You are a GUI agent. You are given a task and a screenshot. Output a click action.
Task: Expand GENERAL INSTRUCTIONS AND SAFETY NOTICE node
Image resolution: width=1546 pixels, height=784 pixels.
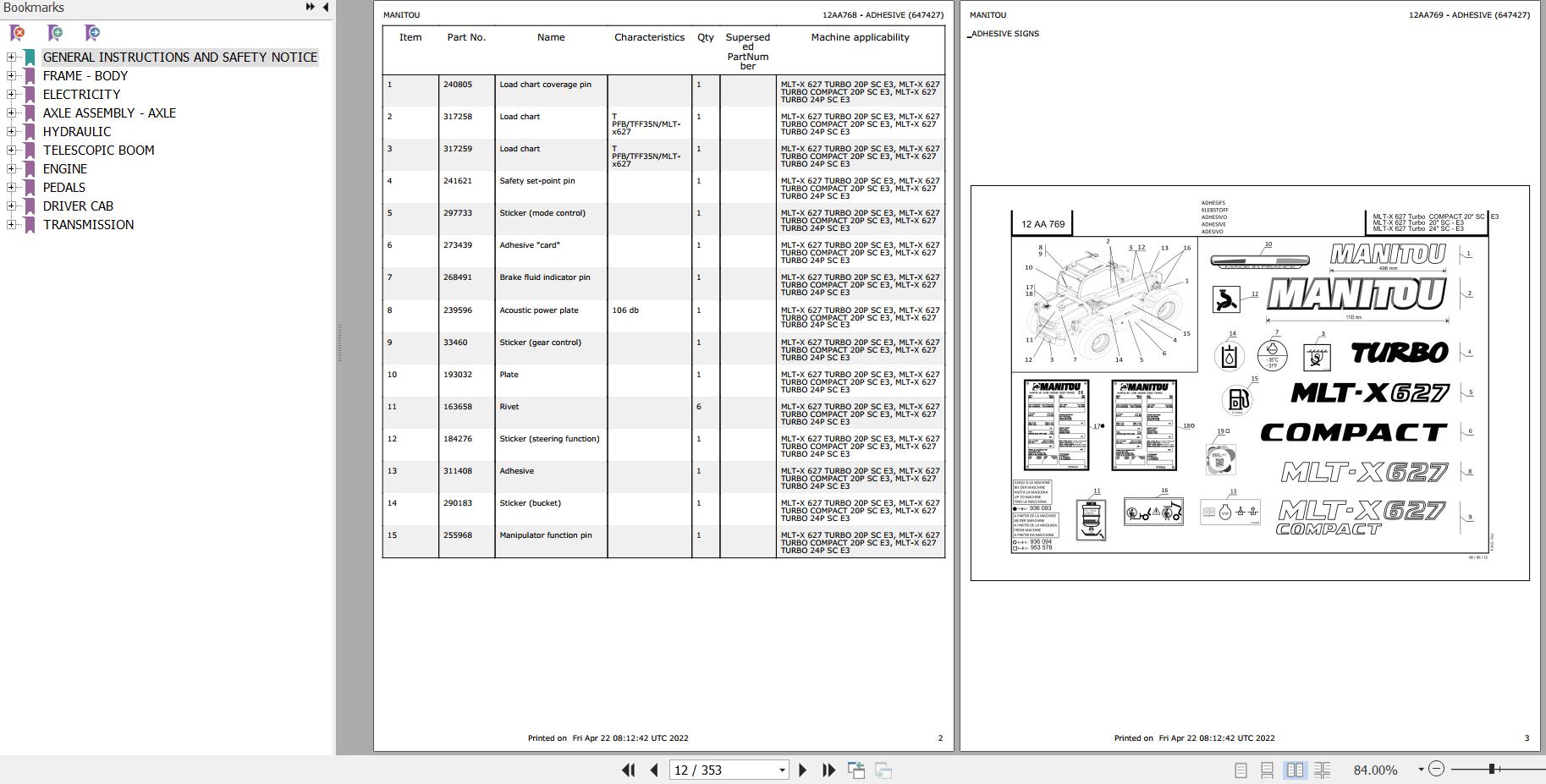(x=11, y=58)
